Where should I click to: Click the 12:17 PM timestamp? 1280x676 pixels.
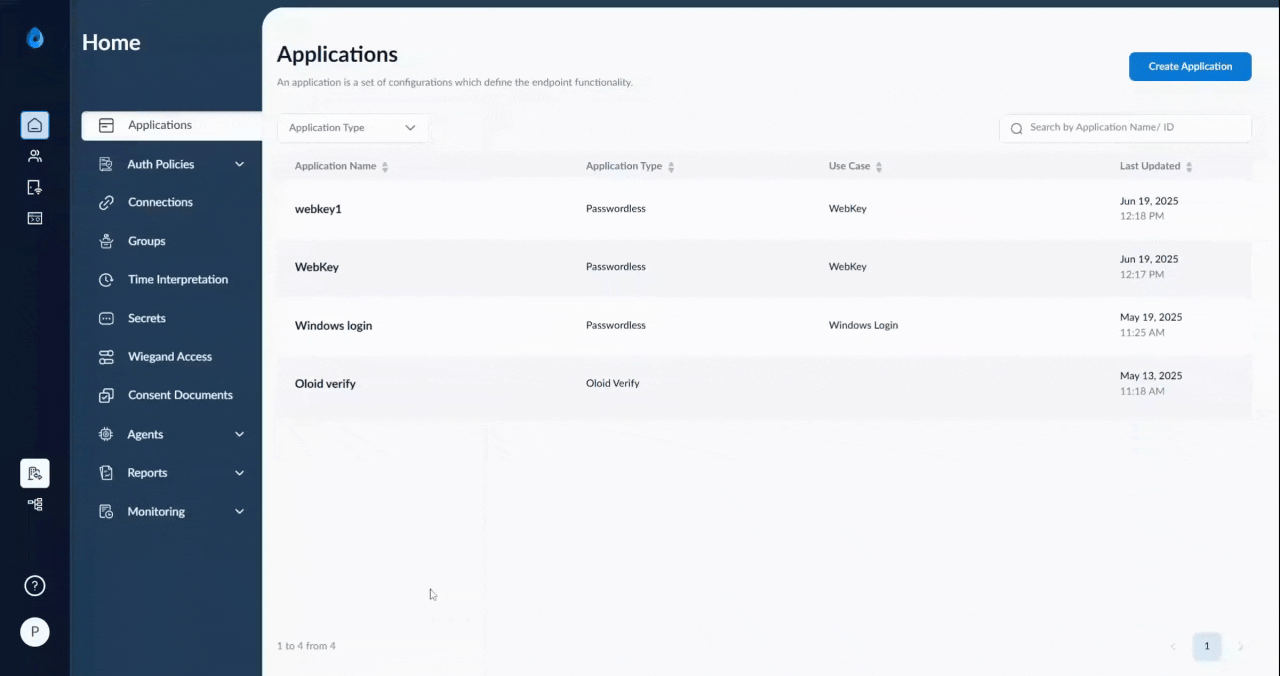pyautogui.click(x=1142, y=274)
